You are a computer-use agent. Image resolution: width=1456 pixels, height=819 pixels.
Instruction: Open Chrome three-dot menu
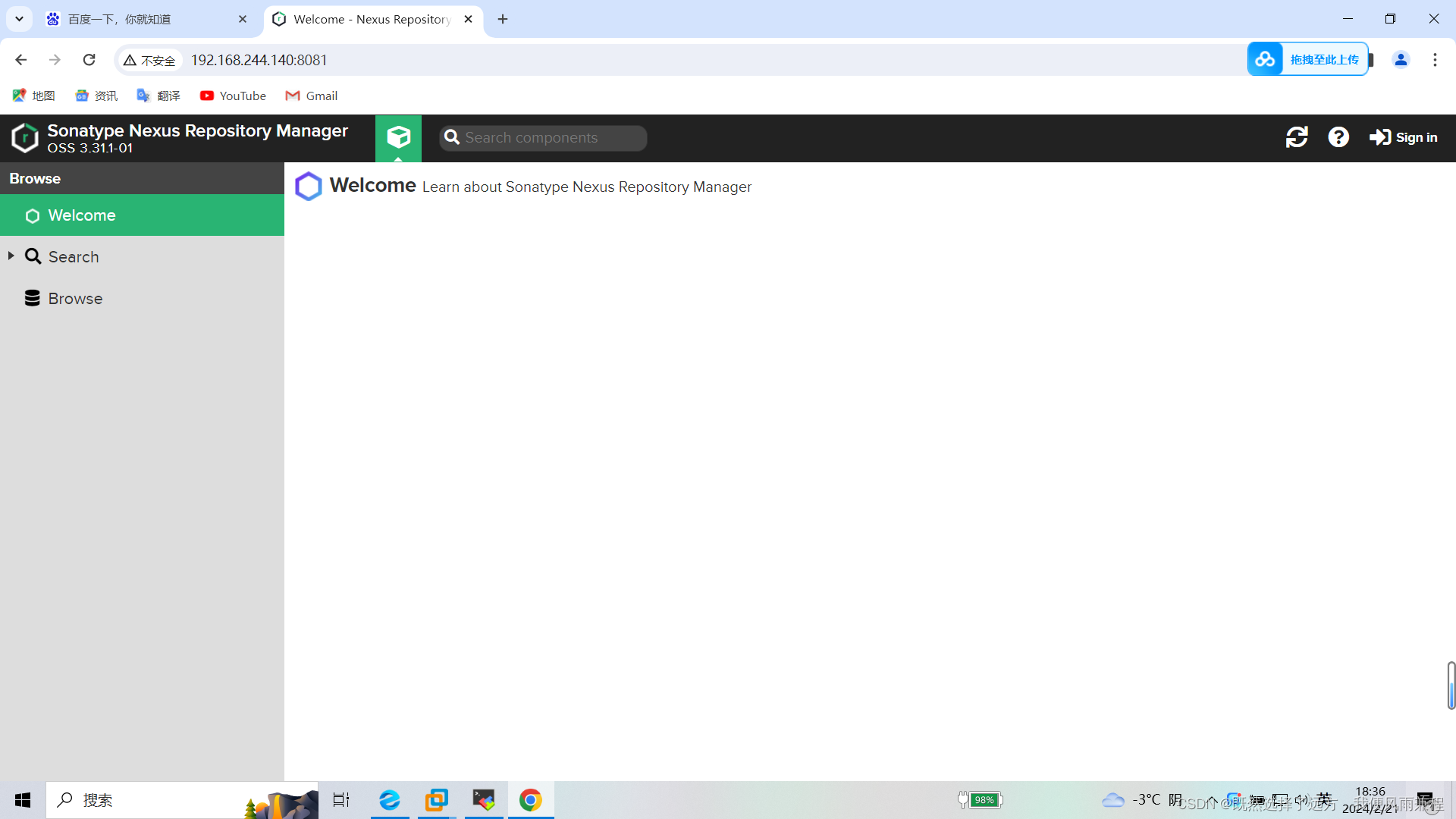coord(1435,60)
